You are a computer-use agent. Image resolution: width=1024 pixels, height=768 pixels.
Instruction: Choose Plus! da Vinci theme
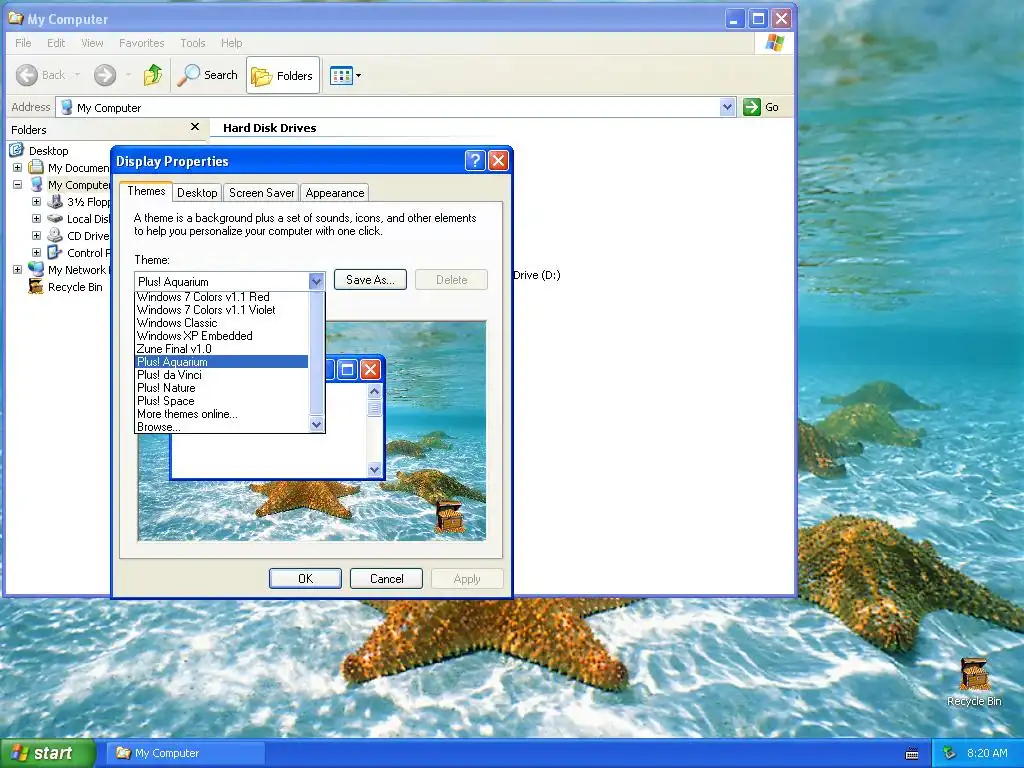point(221,375)
